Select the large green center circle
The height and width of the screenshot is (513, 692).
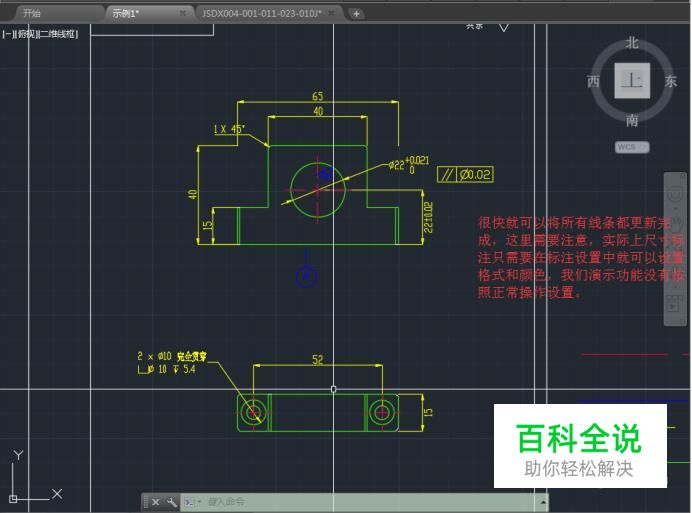click(x=317, y=190)
